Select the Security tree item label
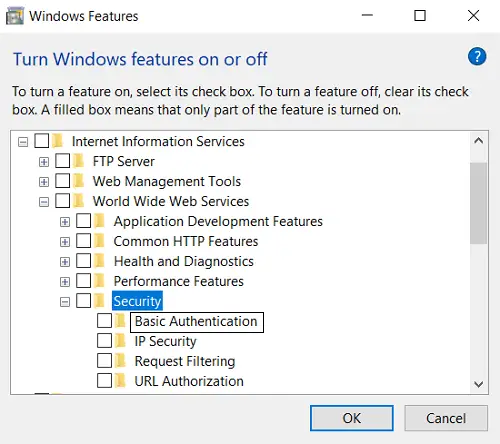 [137, 301]
